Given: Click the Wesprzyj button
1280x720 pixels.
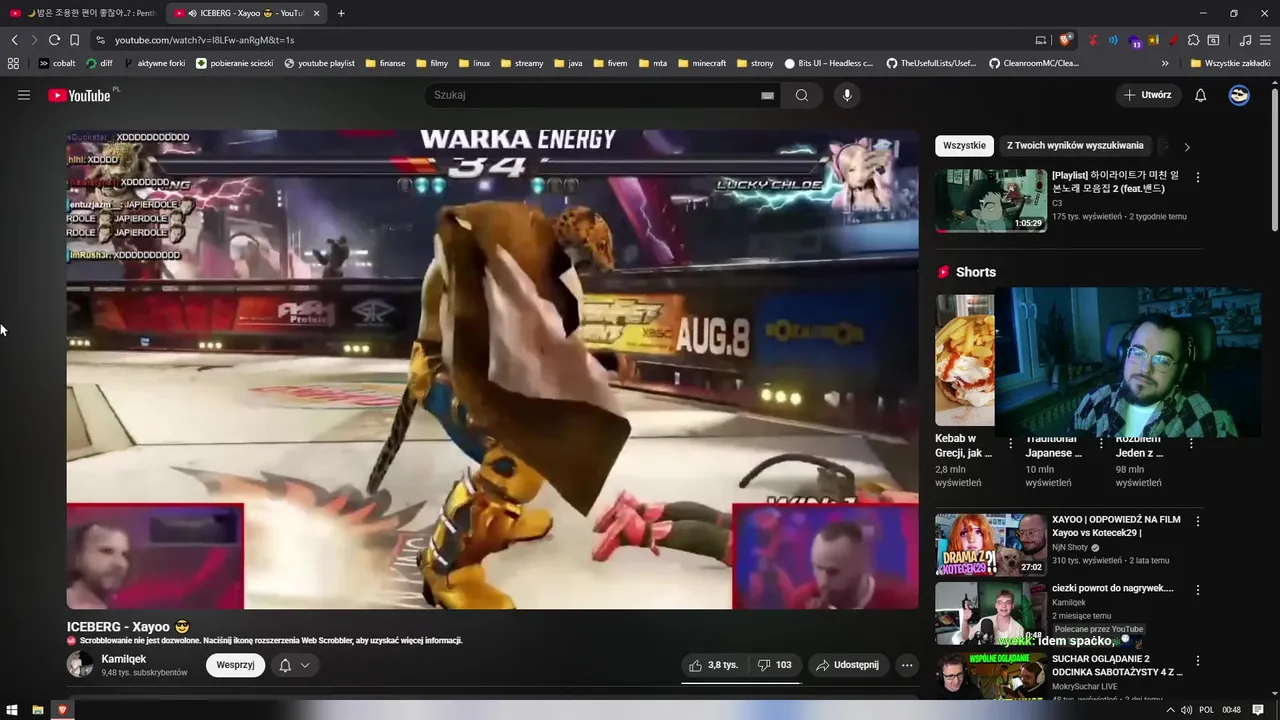Looking at the screenshot, I should [235, 665].
